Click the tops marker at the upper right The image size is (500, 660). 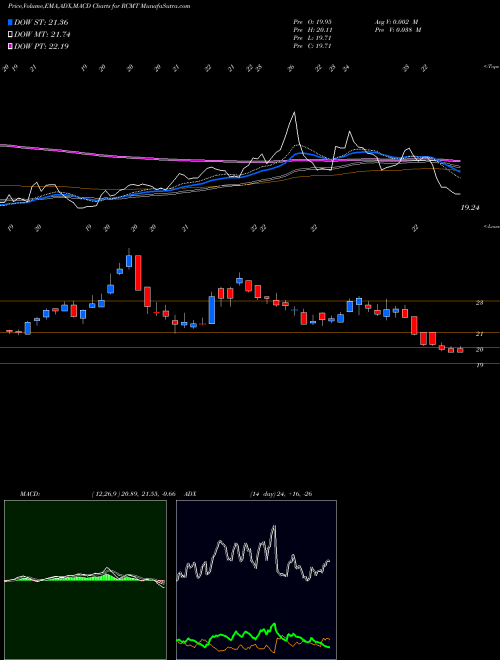pyautogui.click(x=492, y=67)
